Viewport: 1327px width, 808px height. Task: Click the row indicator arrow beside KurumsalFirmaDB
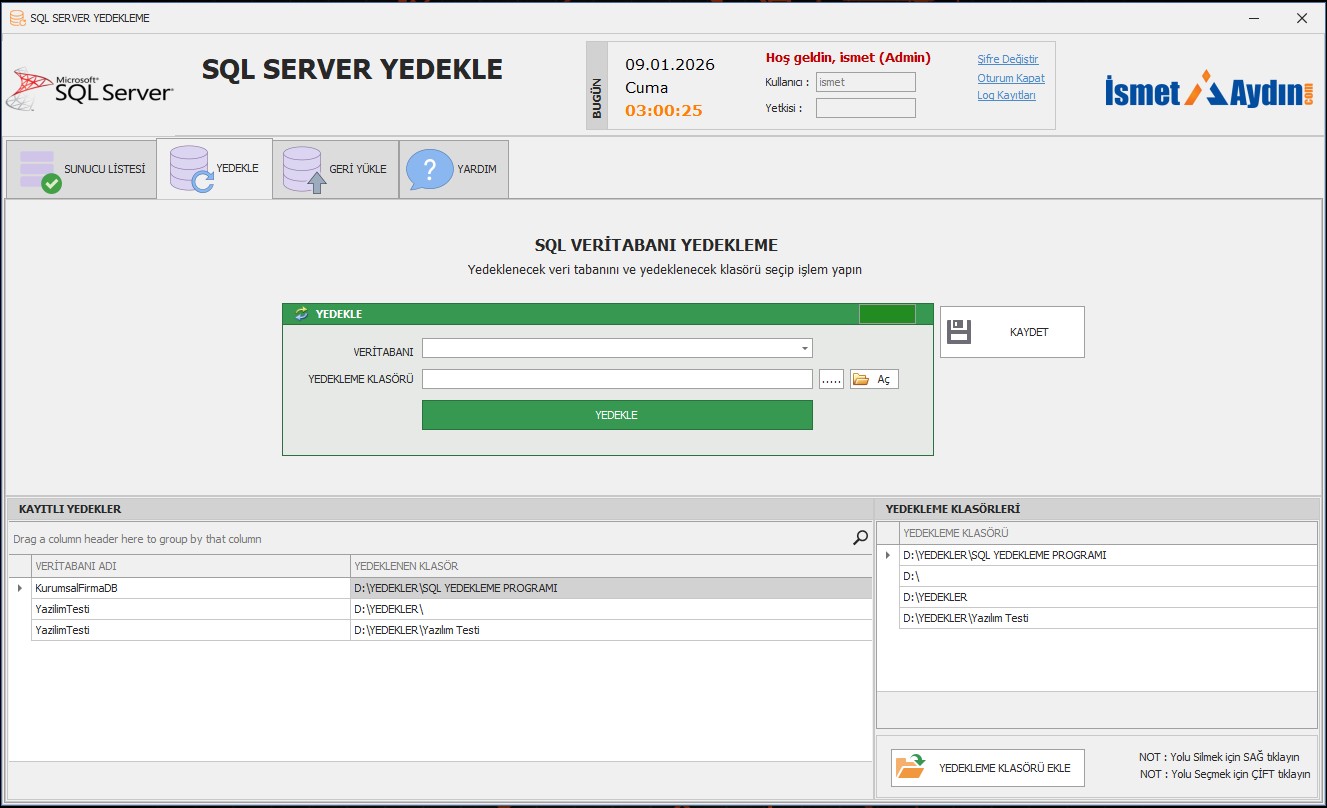coord(20,588)
